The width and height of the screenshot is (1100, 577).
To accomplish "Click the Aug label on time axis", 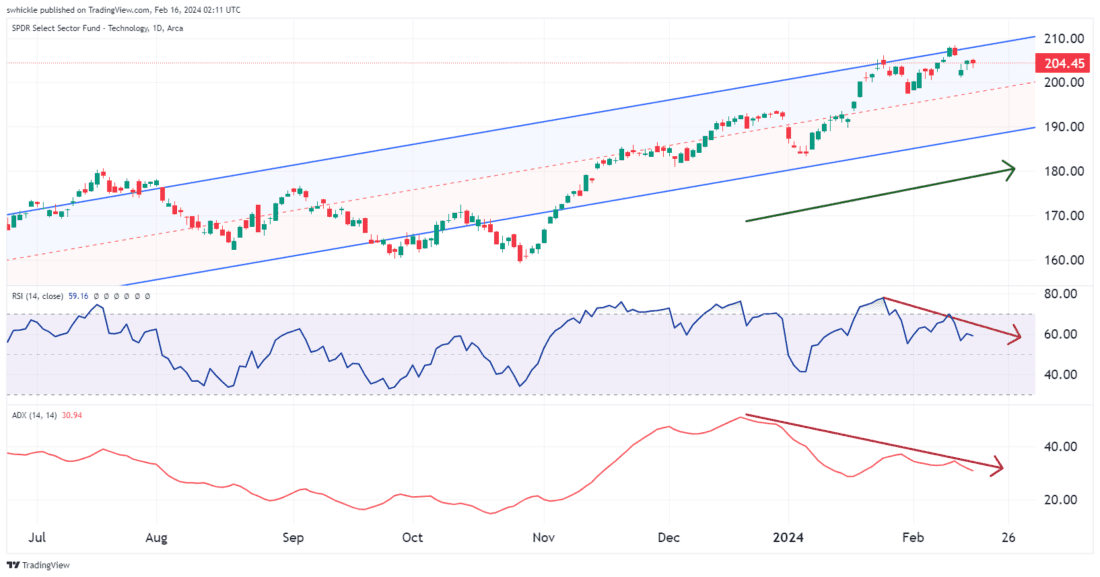I will point(159,537).
